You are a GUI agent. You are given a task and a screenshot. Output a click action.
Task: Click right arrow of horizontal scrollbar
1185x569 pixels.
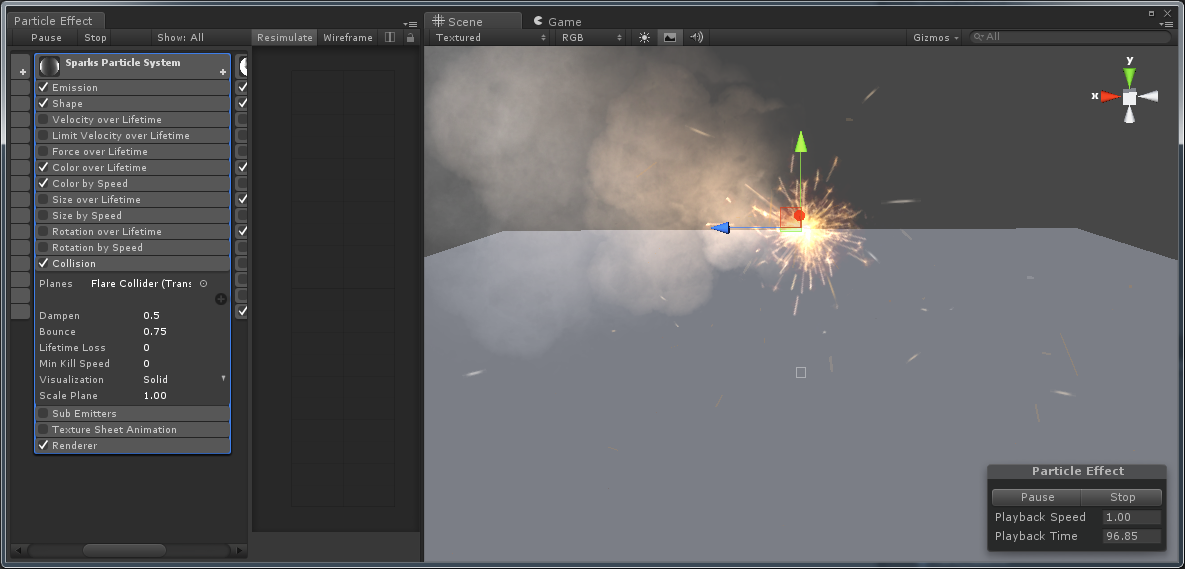[240, 550]
